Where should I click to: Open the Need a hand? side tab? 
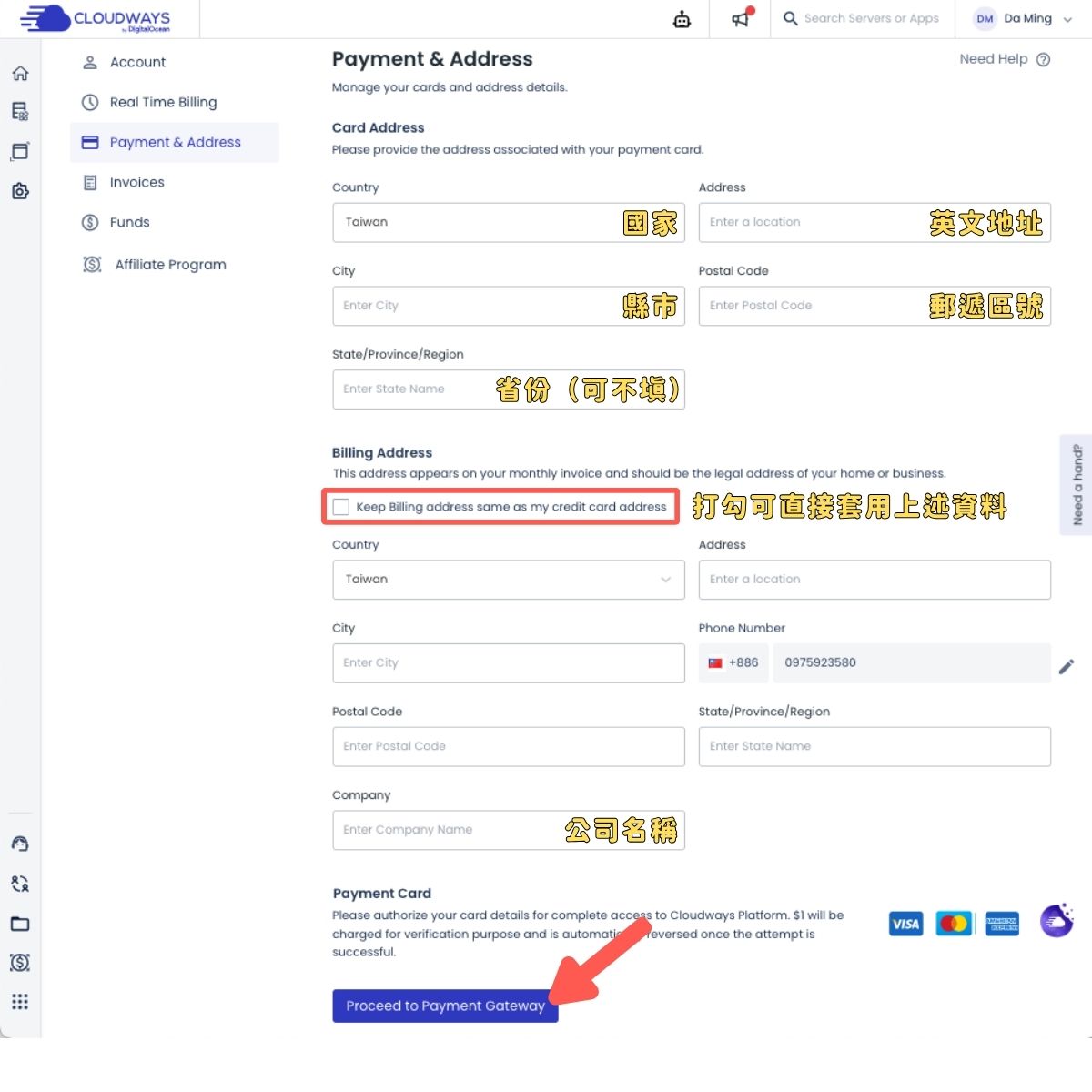click(x=1077, y=484)
